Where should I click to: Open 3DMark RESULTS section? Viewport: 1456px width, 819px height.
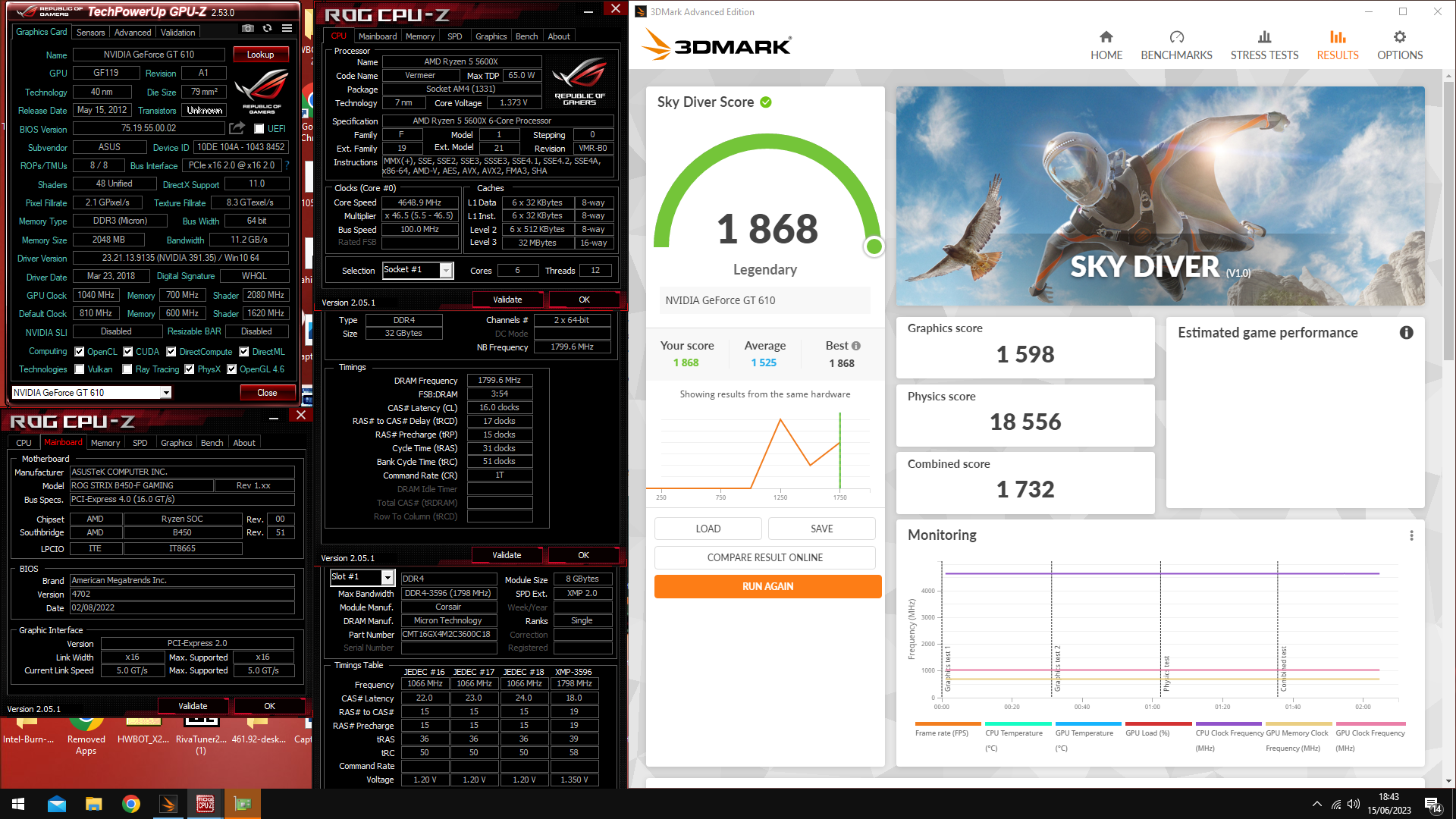point(1338,45)
